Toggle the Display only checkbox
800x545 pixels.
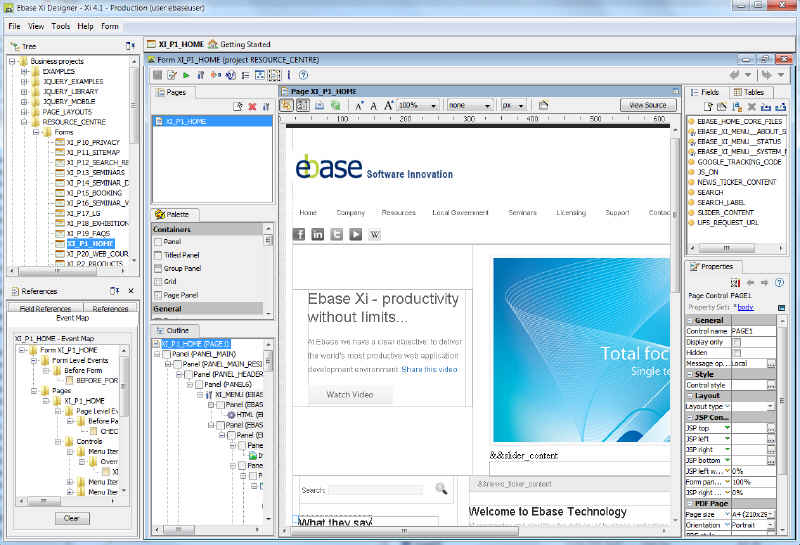coord(737,342)
